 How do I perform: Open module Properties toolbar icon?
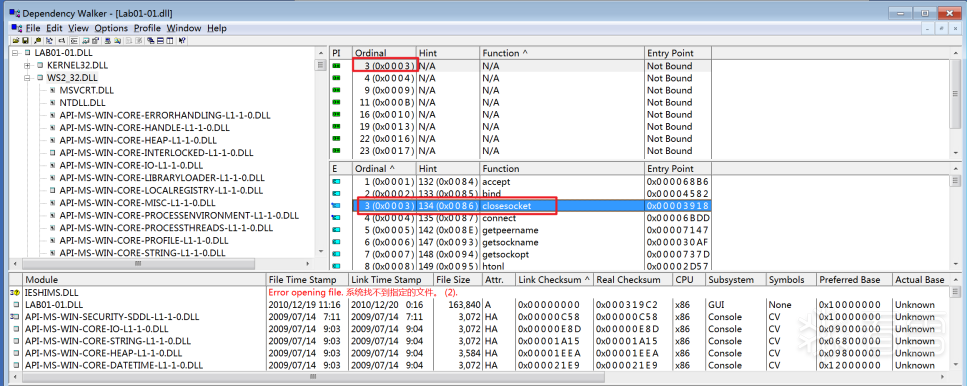[96, 40]
